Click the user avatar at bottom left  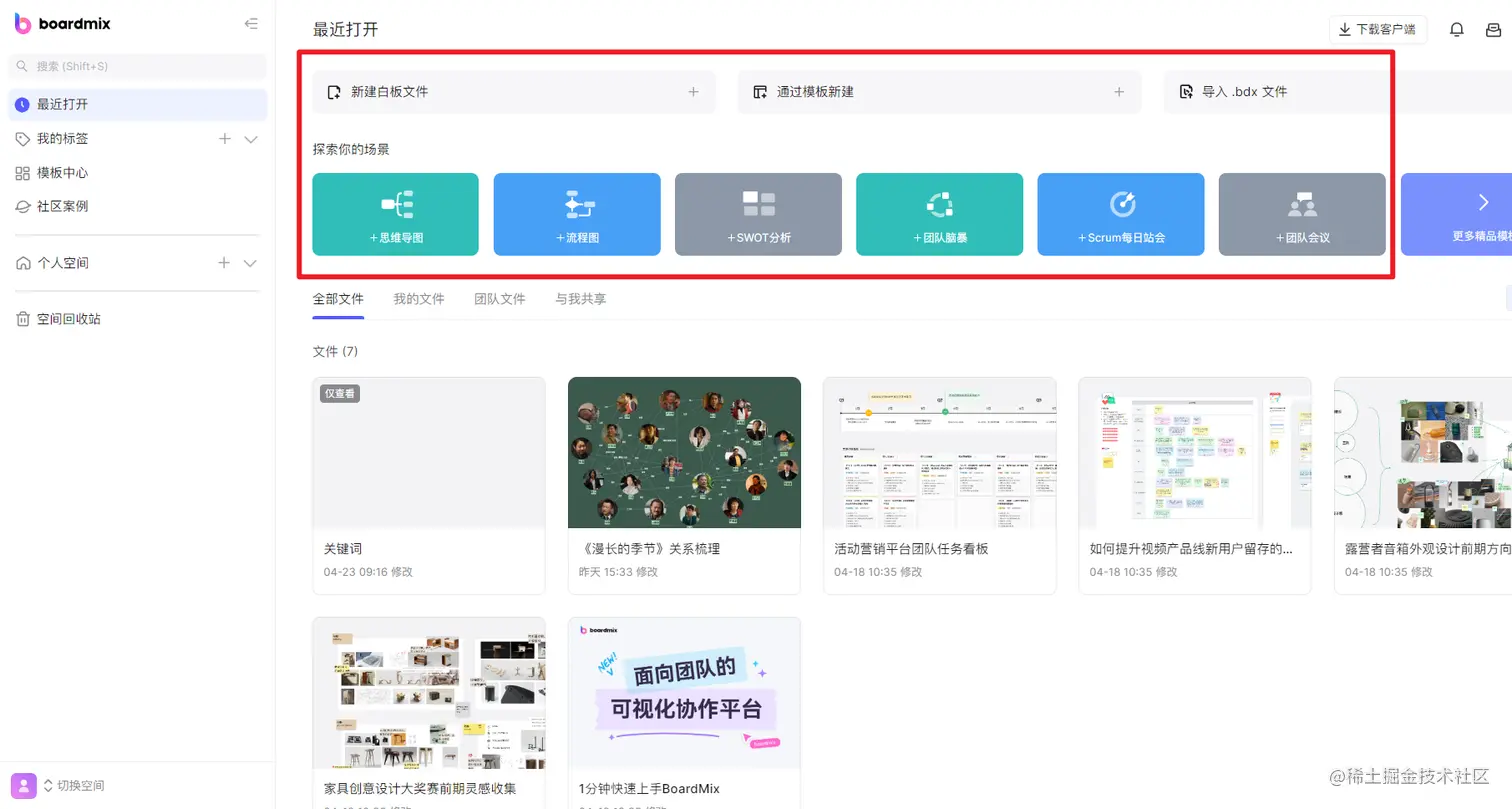(x=24, y=786)
